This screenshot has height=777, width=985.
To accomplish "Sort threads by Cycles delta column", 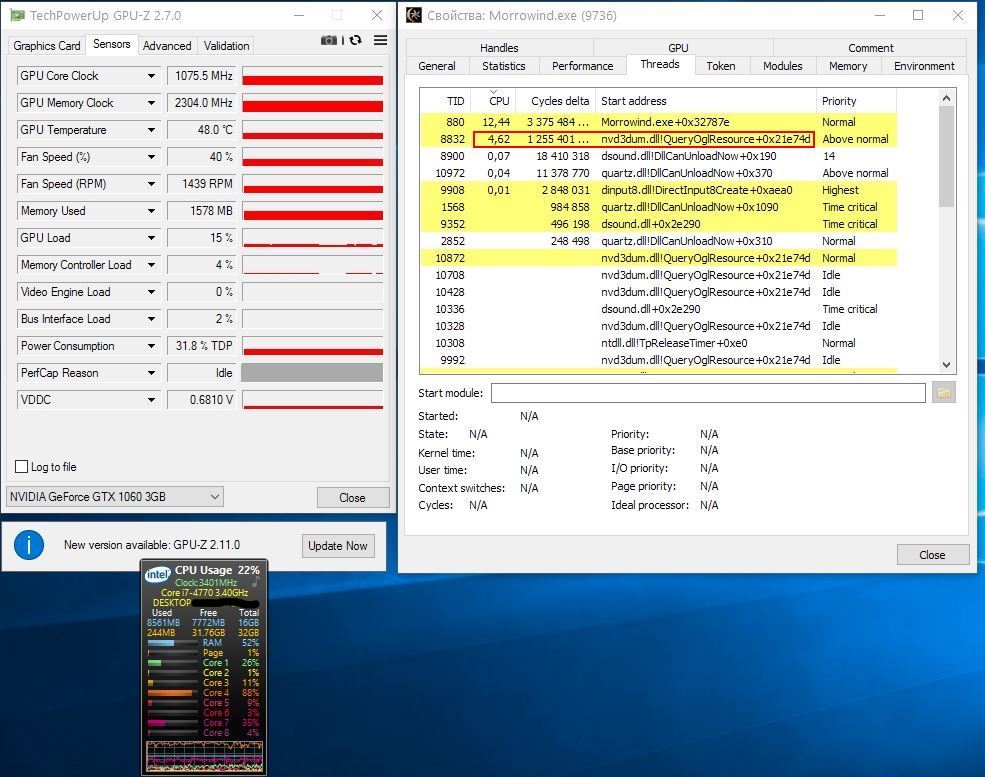I will (x=556, y=101).
